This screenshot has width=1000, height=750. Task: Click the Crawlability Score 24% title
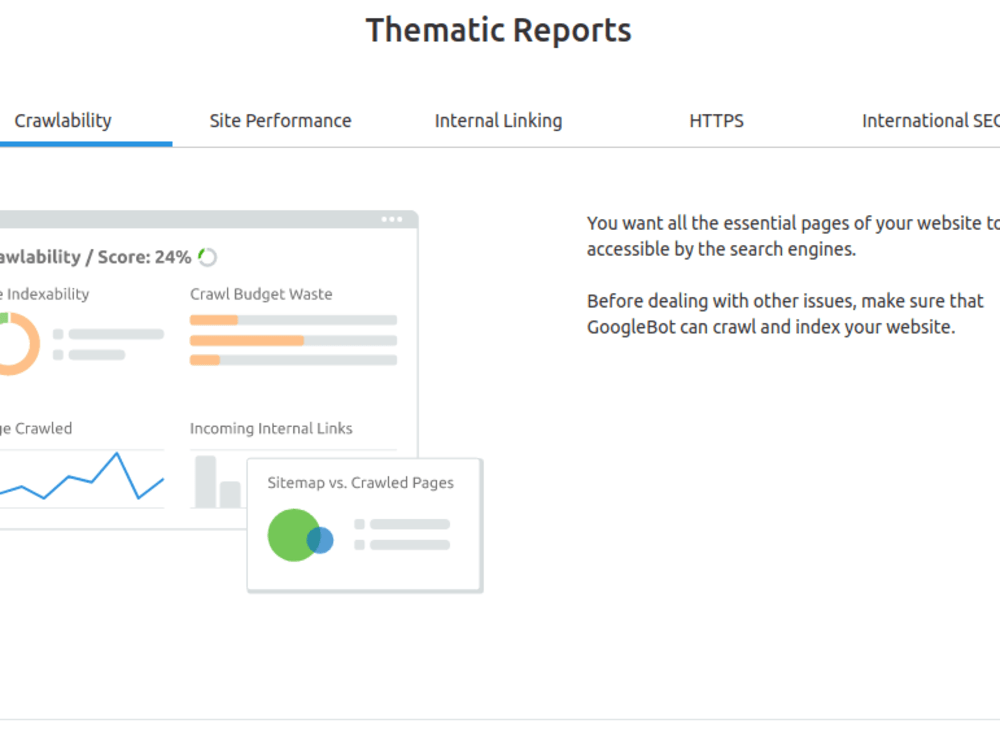[96, 257]
